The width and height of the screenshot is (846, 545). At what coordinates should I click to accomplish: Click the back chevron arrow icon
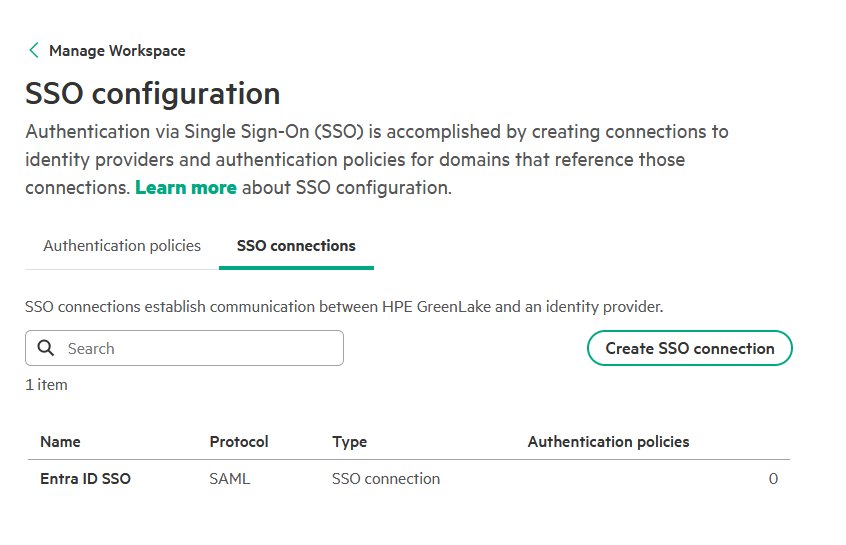point(34,50)
